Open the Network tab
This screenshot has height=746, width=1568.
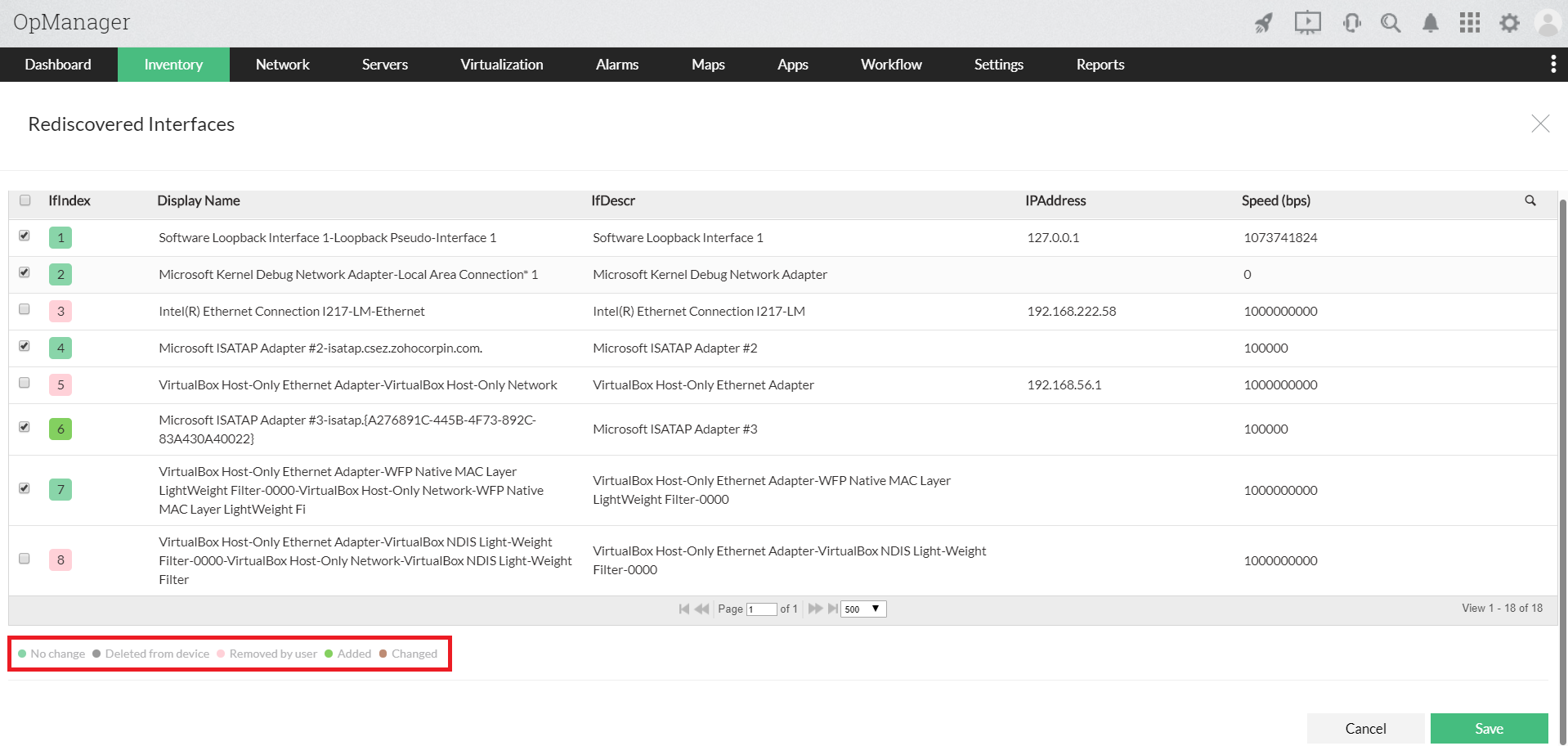[x=283, y=65]
